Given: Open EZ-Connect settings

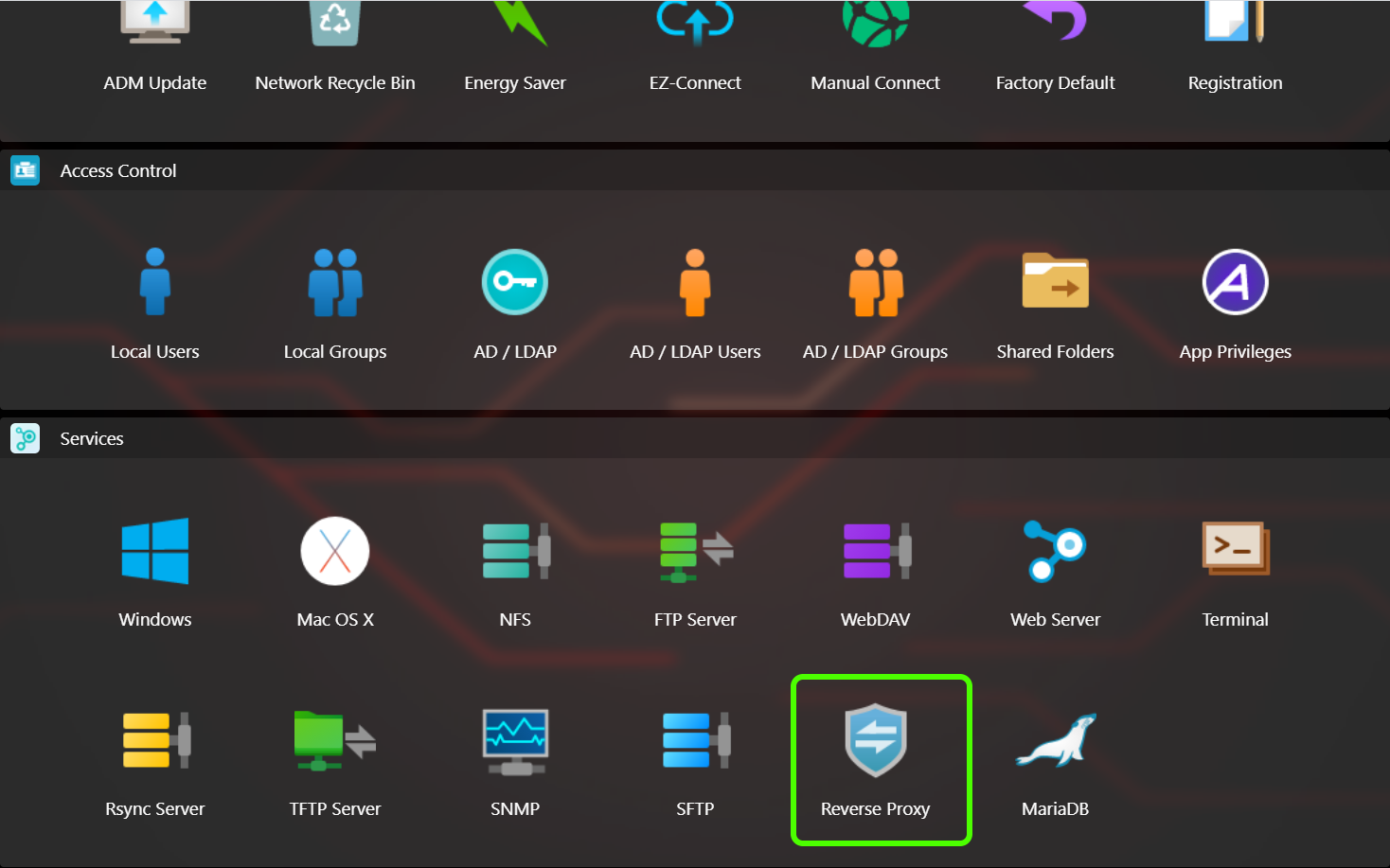Looking at the screenshot, I should [x=695, y=47].
